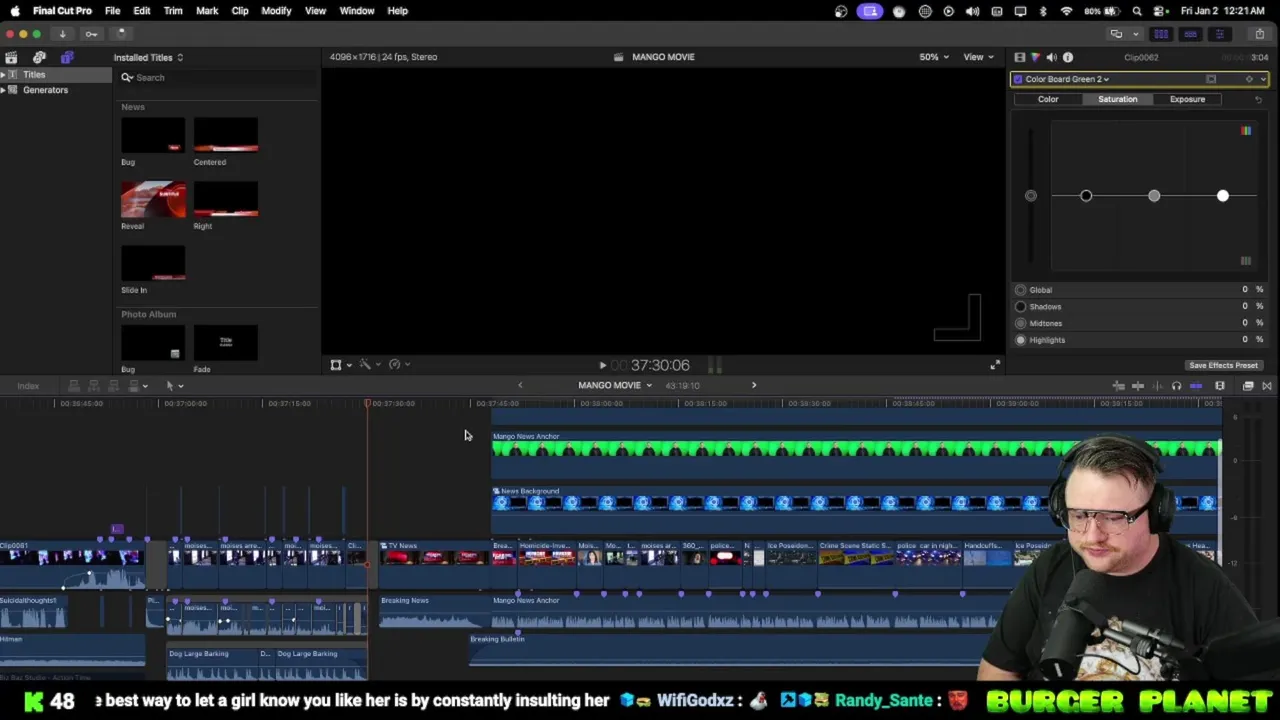Open the File menu
The image size is (1280, 720).
[113, 11]
